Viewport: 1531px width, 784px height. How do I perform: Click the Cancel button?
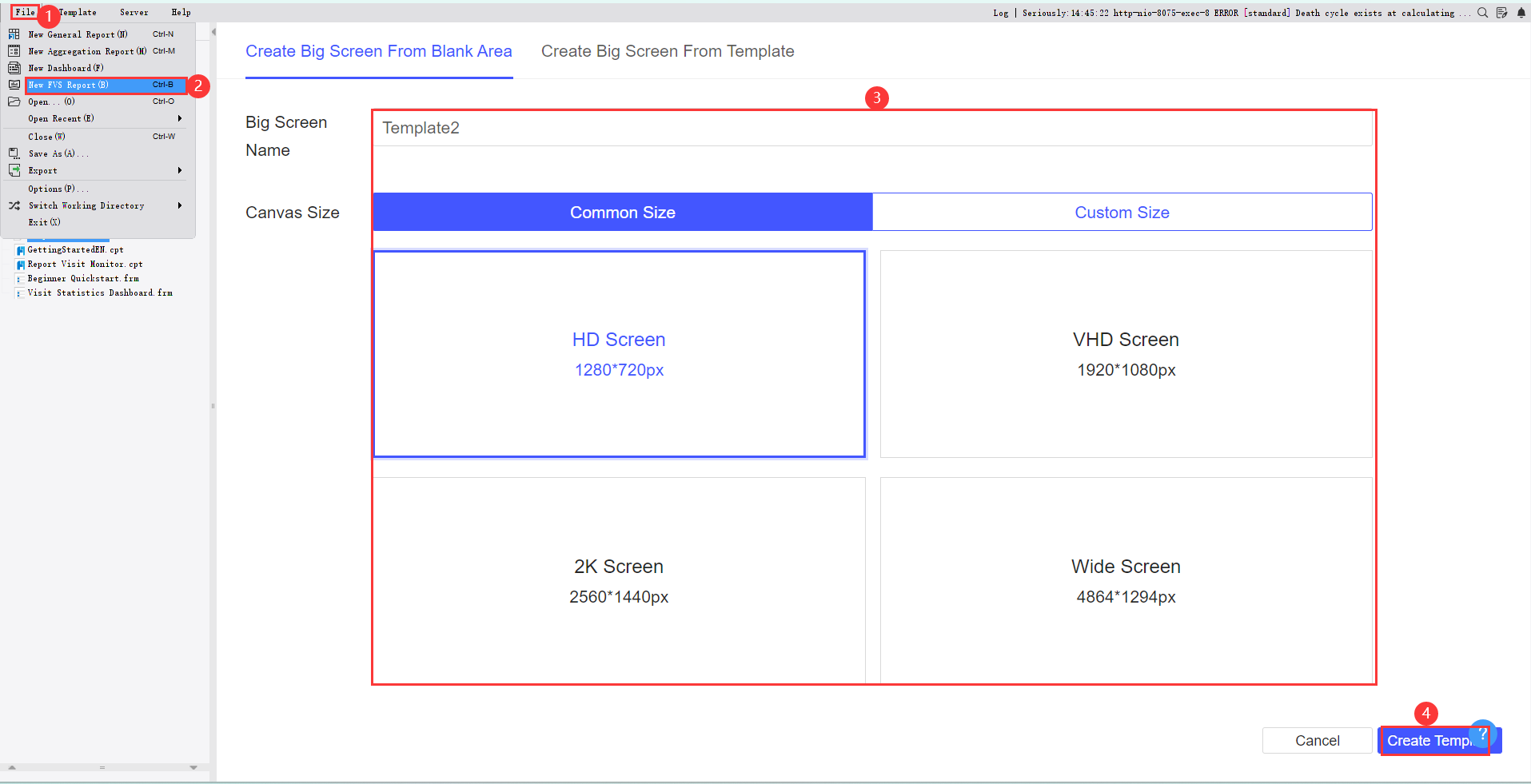1316,740
